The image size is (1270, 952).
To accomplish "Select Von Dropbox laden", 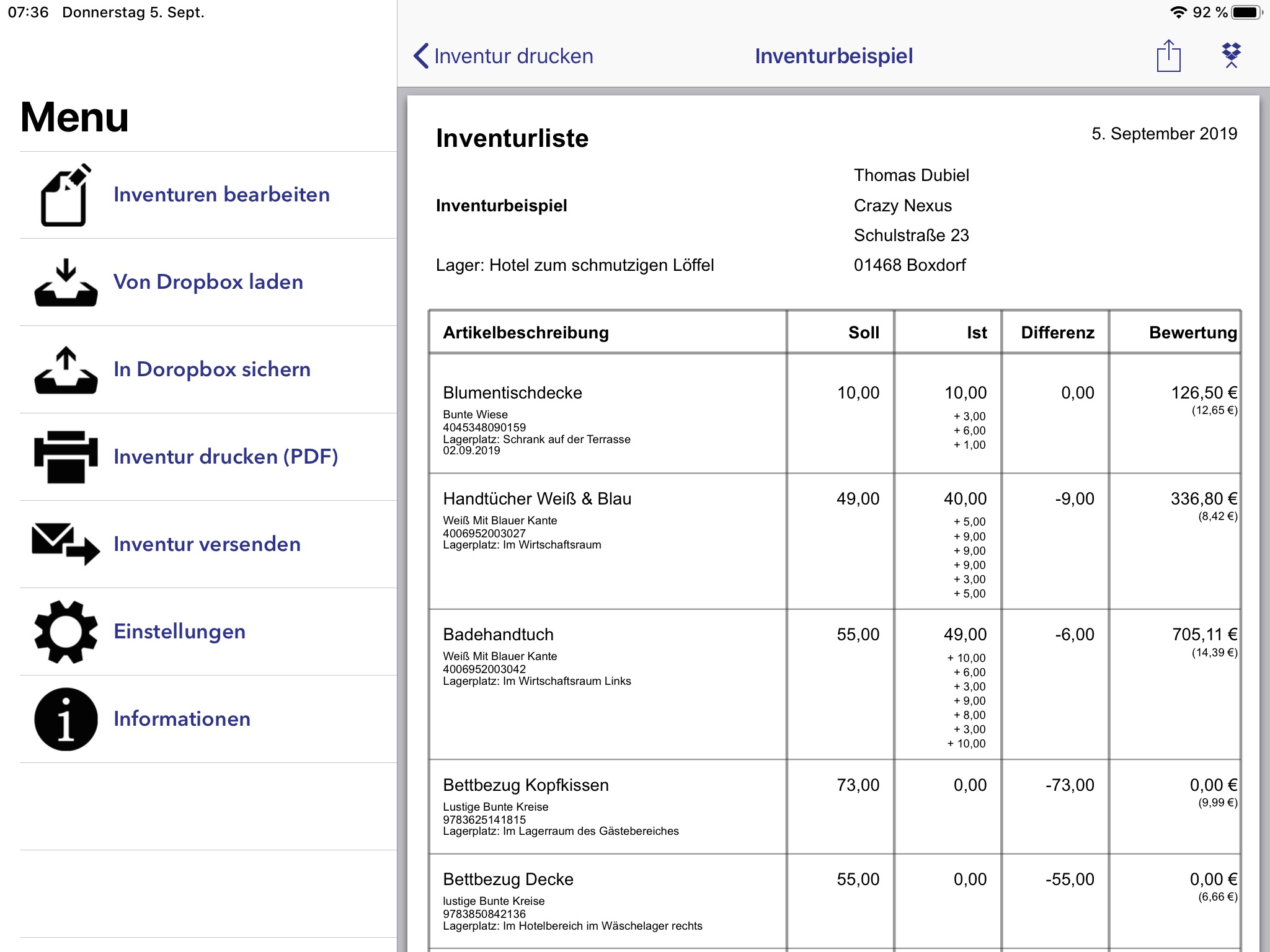I will tap(208, 282).
